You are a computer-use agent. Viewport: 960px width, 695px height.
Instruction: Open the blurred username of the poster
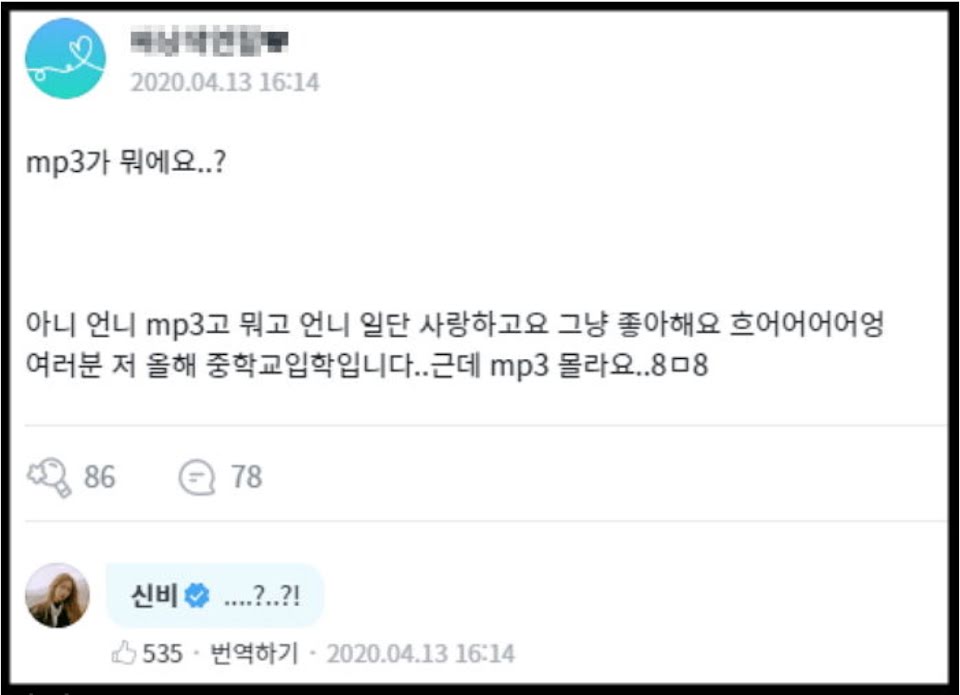pyautogui.click(x=209, y=41)
